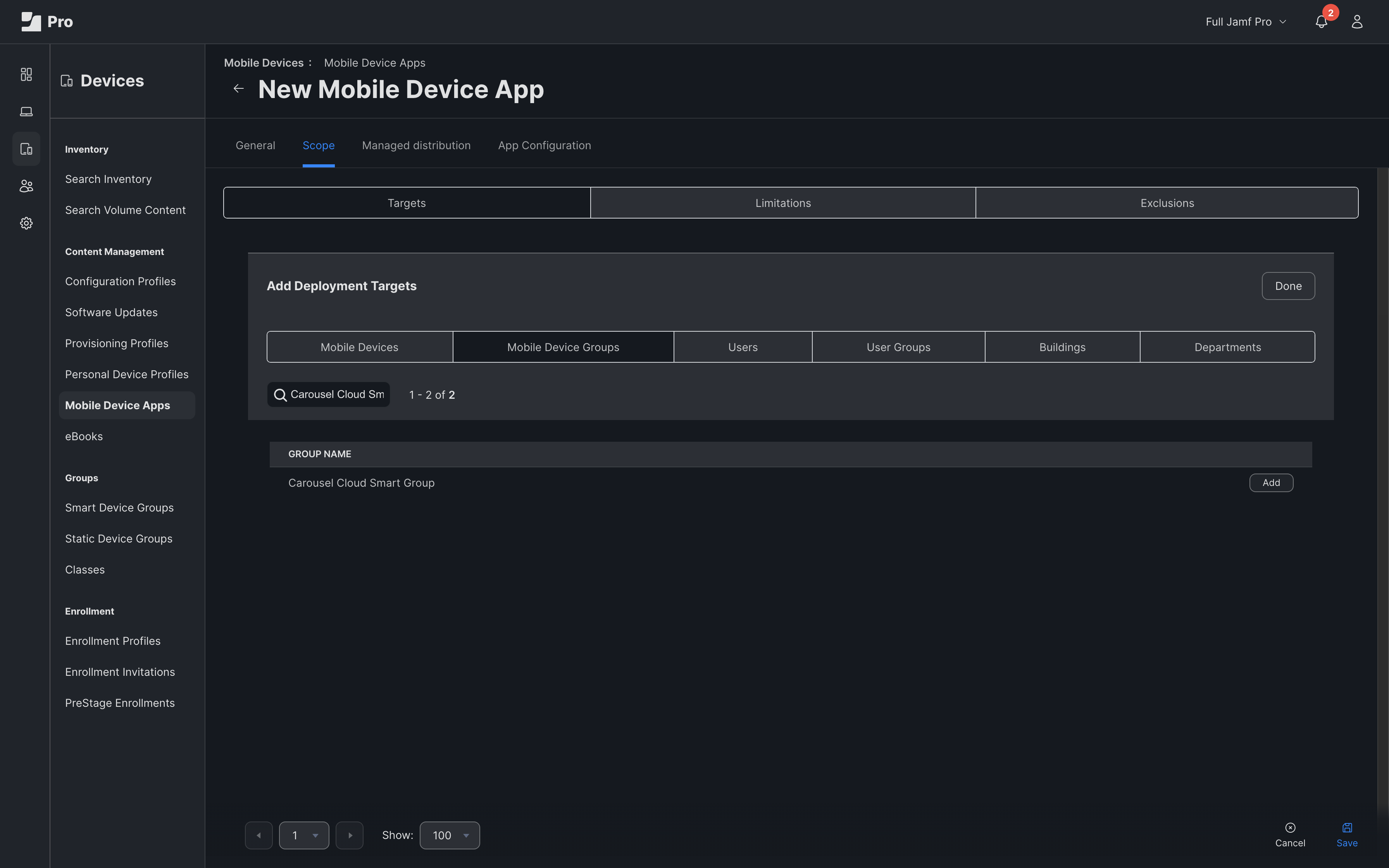
Task: Switch to the Limitations segment
Action: point(783,203)
